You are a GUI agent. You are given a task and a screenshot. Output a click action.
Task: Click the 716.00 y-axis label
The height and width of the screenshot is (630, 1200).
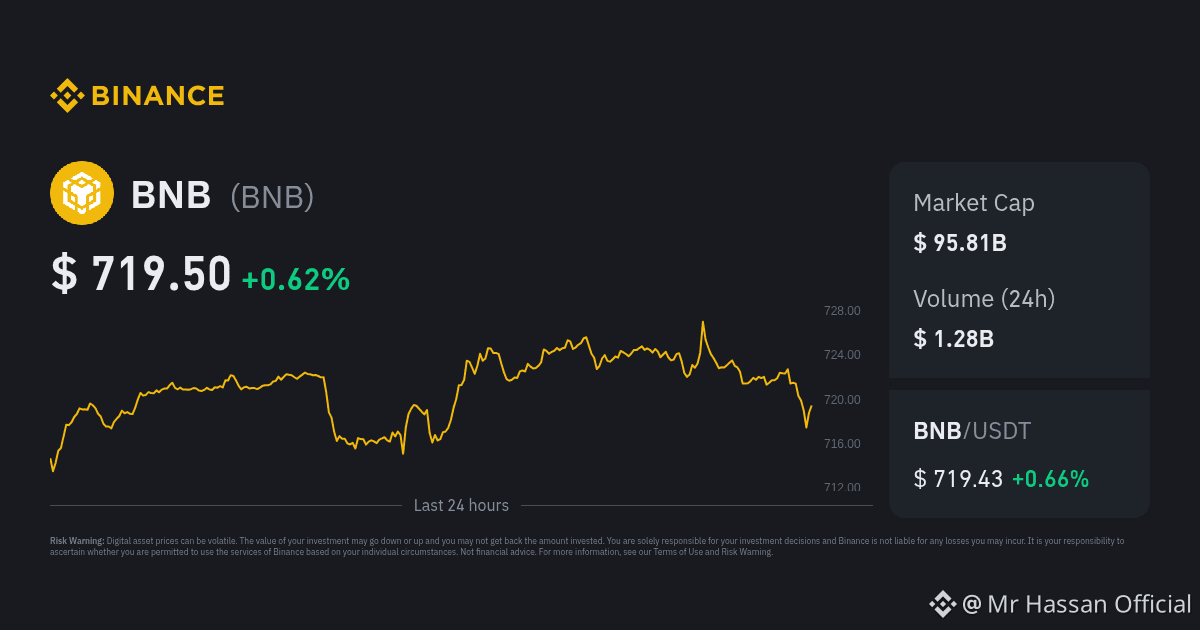tap(841, 444)
